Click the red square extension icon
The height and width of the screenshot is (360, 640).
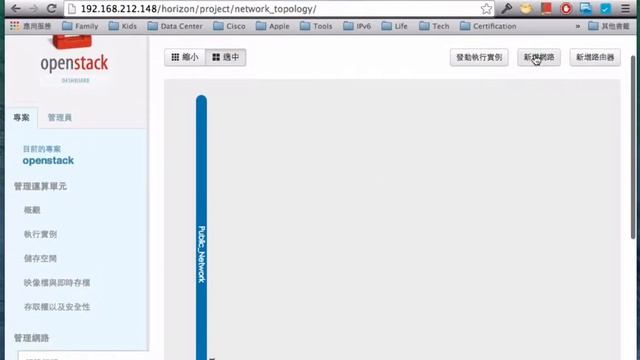(546, 9)
